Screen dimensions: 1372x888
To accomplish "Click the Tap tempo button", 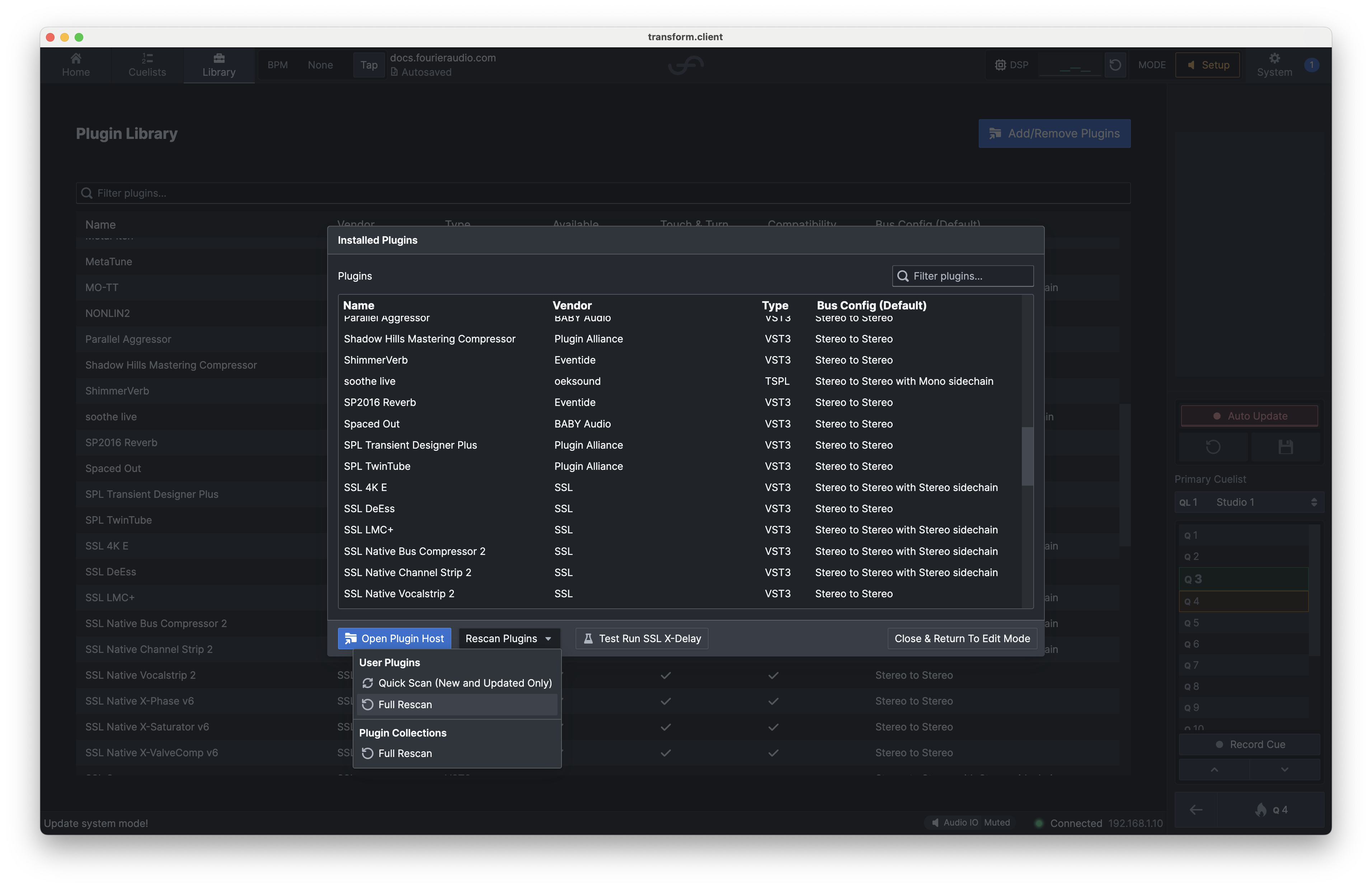I will click(369, 65).
